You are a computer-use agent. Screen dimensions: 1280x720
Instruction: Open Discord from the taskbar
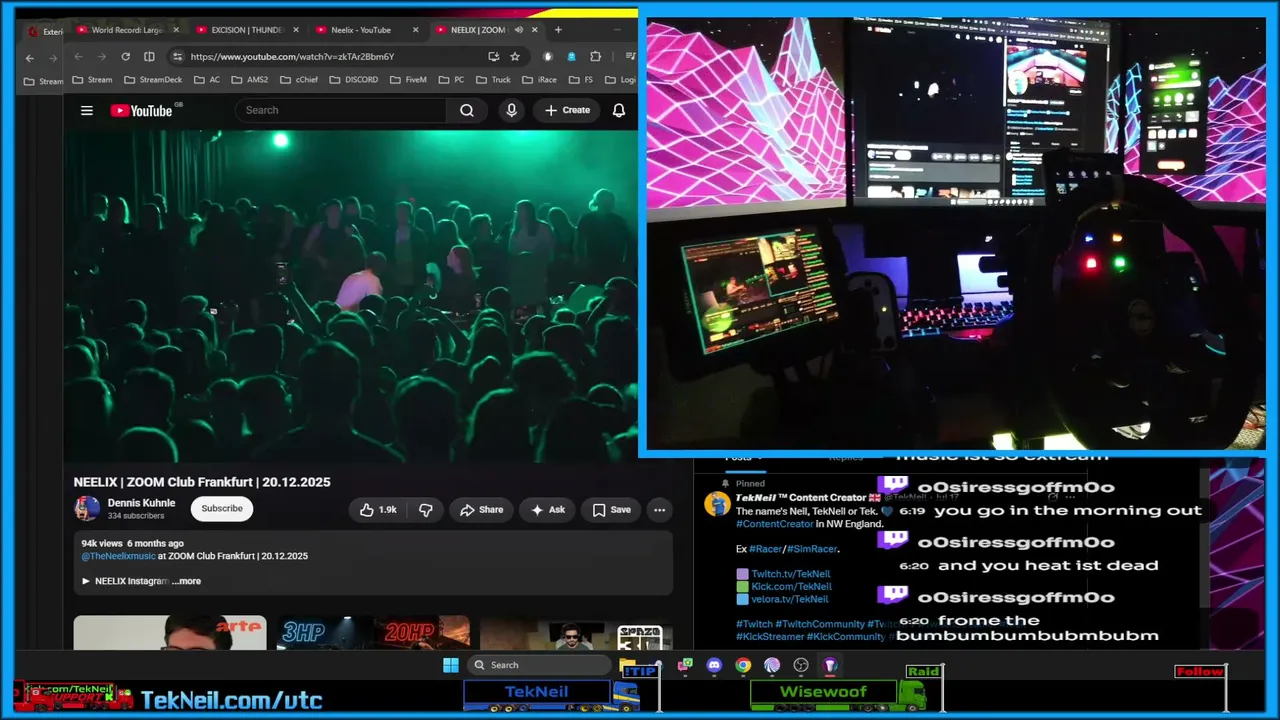pyautogui.click(x=714, y=665)
